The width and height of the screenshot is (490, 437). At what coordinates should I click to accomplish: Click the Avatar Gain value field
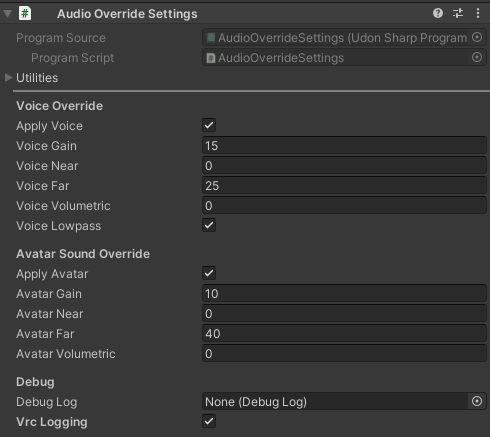tap(344, 294)
